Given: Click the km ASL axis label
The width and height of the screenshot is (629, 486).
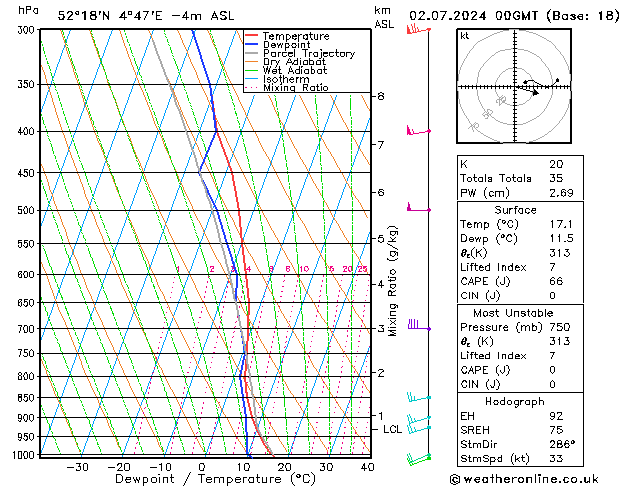Looking at the screenshot, I should click(x=384, y=17).
